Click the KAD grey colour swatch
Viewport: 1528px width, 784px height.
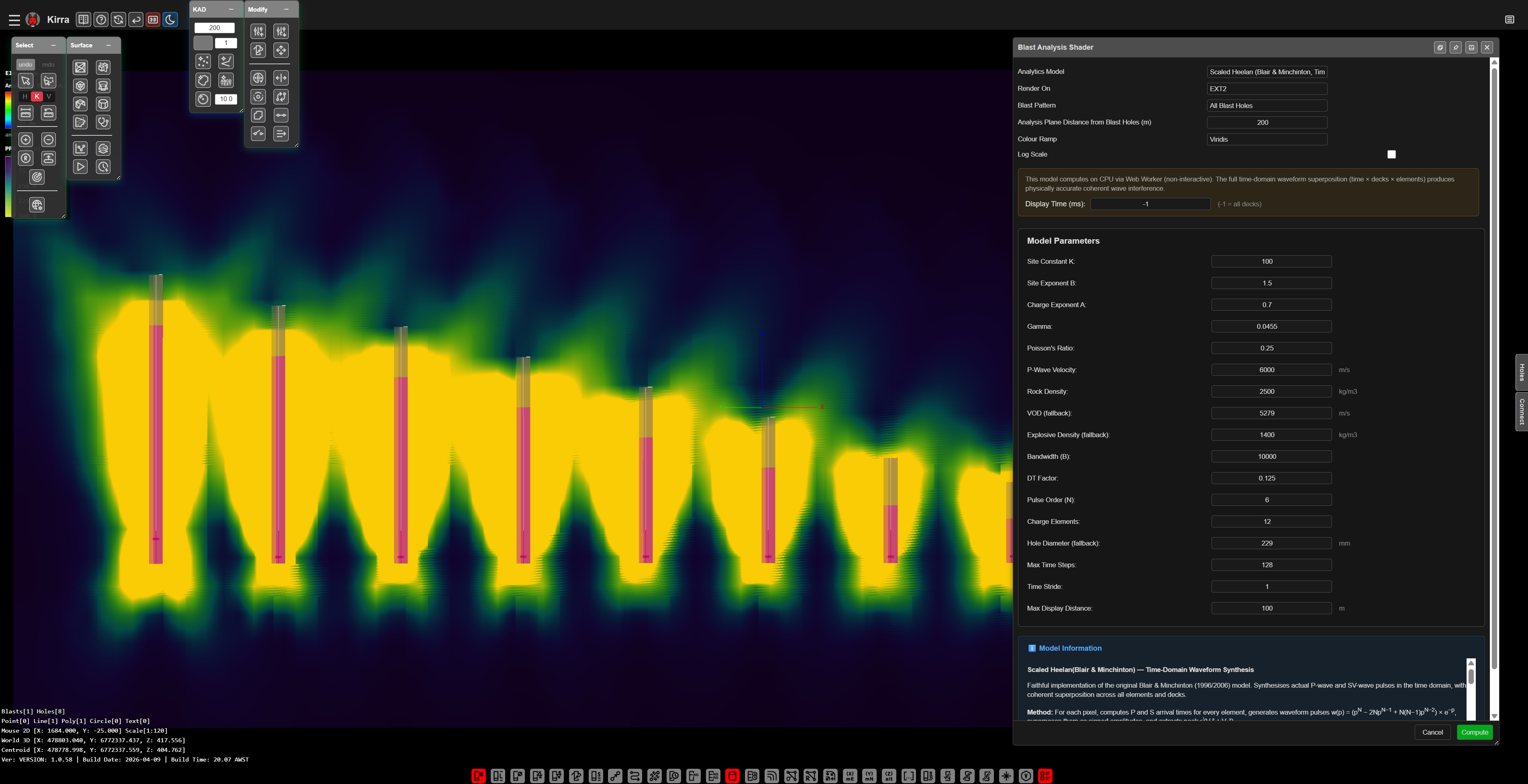203,43
